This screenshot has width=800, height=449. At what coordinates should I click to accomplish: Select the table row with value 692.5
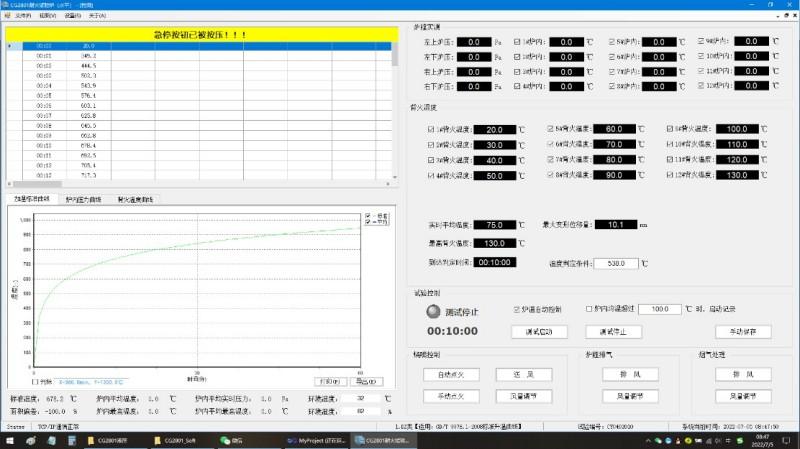199,155
